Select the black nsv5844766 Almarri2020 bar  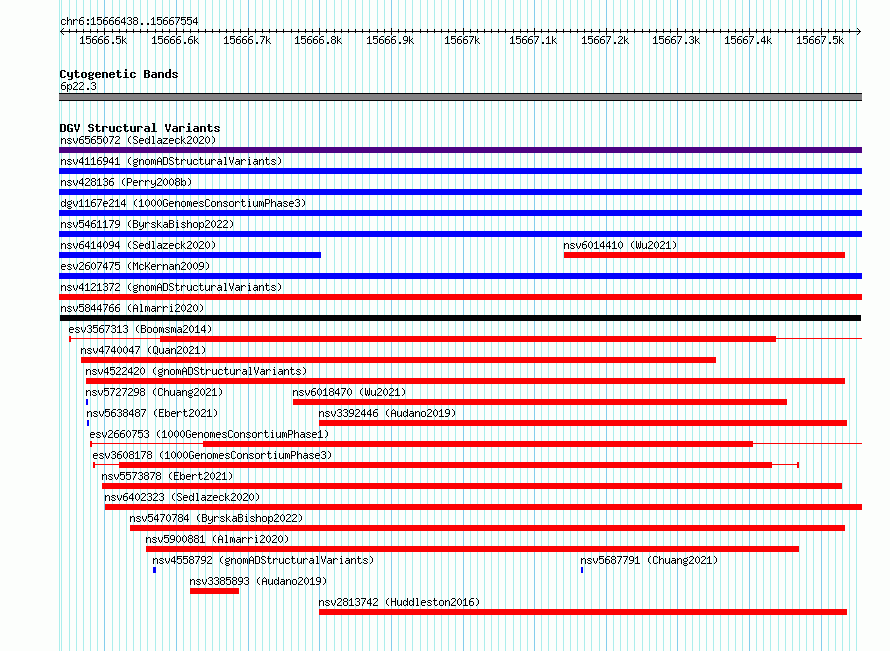460,318
